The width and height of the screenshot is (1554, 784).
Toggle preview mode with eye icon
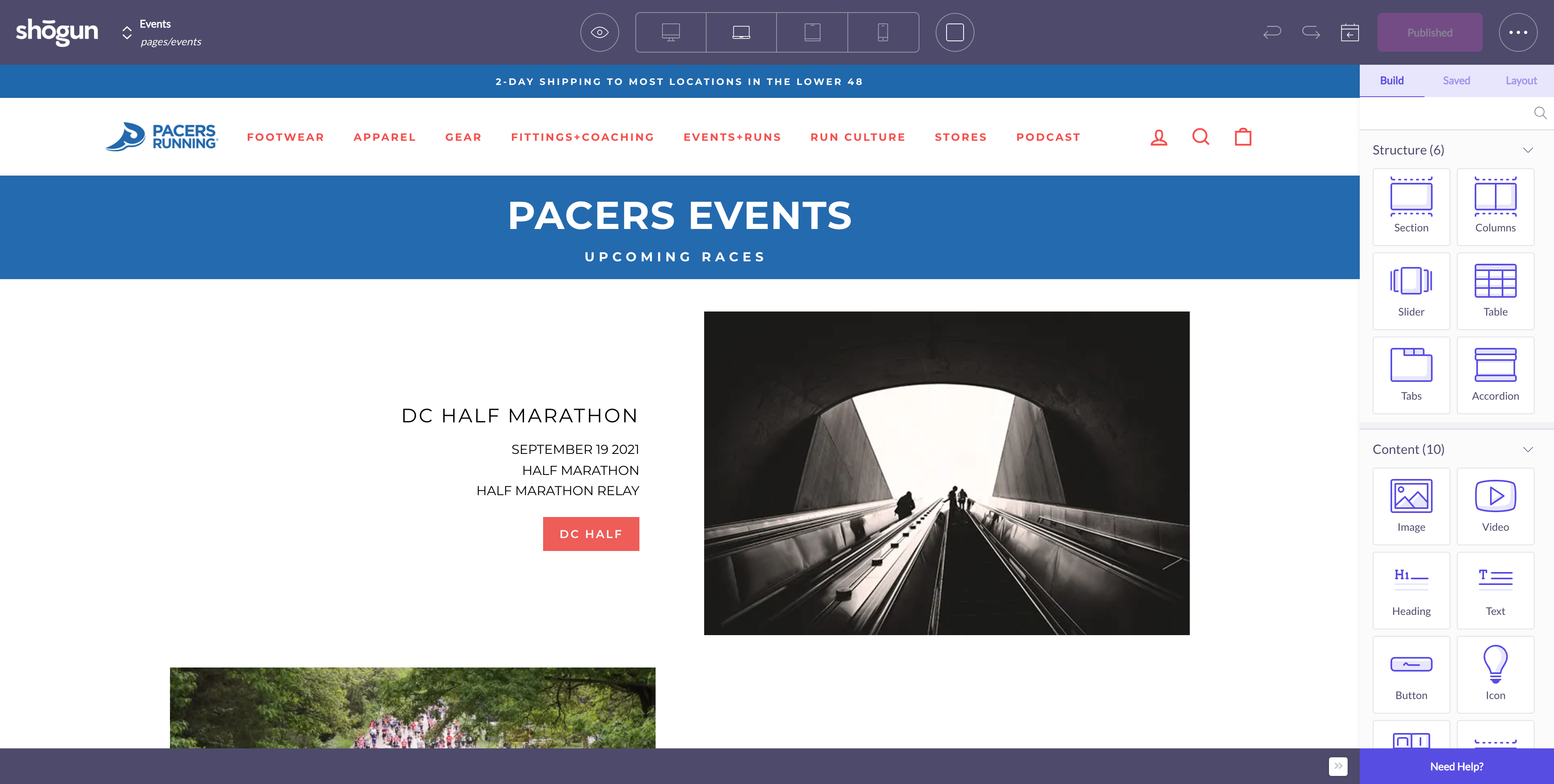click(599, 33)
